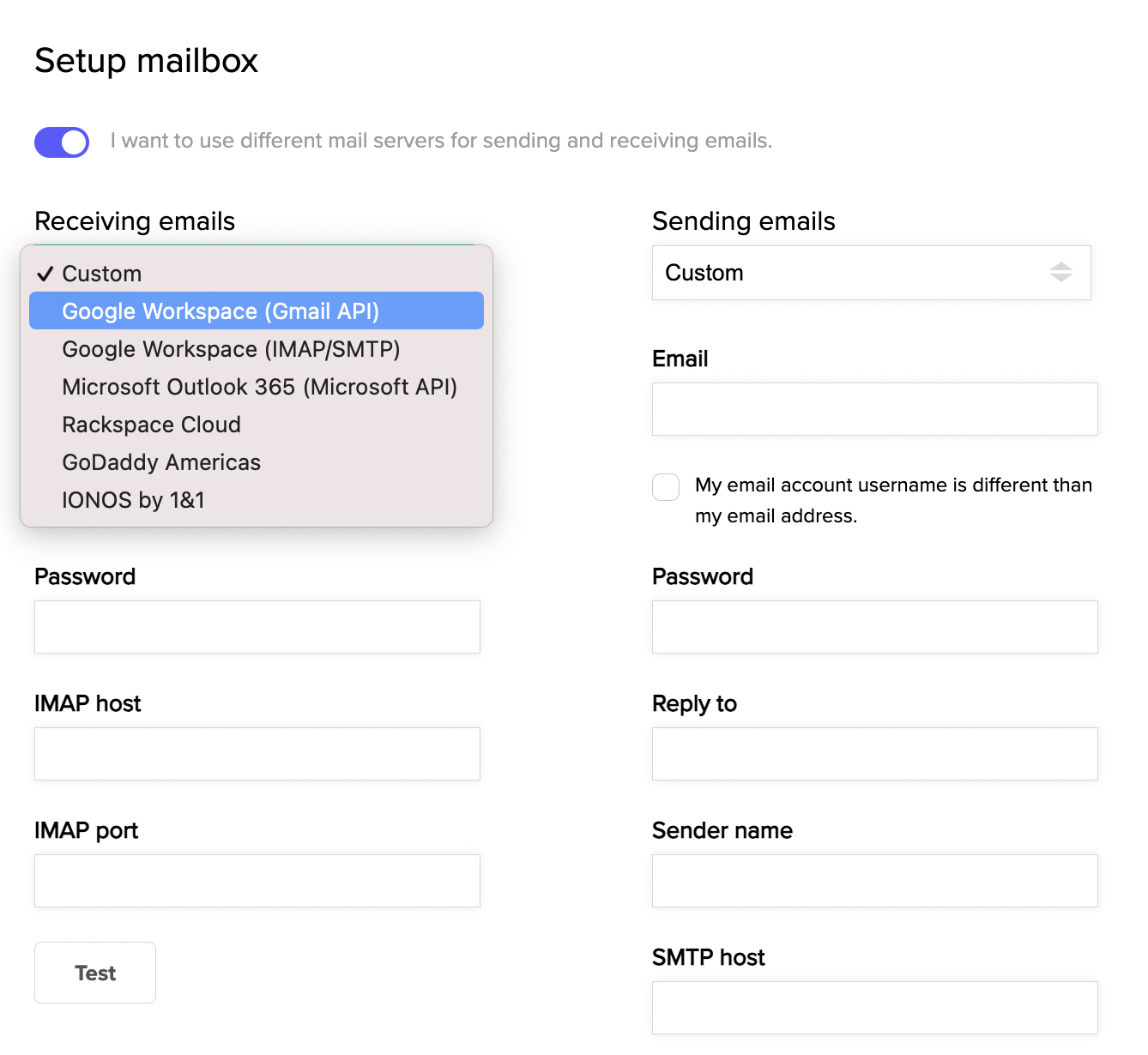Select Rackspace Cloud from the list
The height and width of the screenshot is (1055, 1148).
[257, 425]
